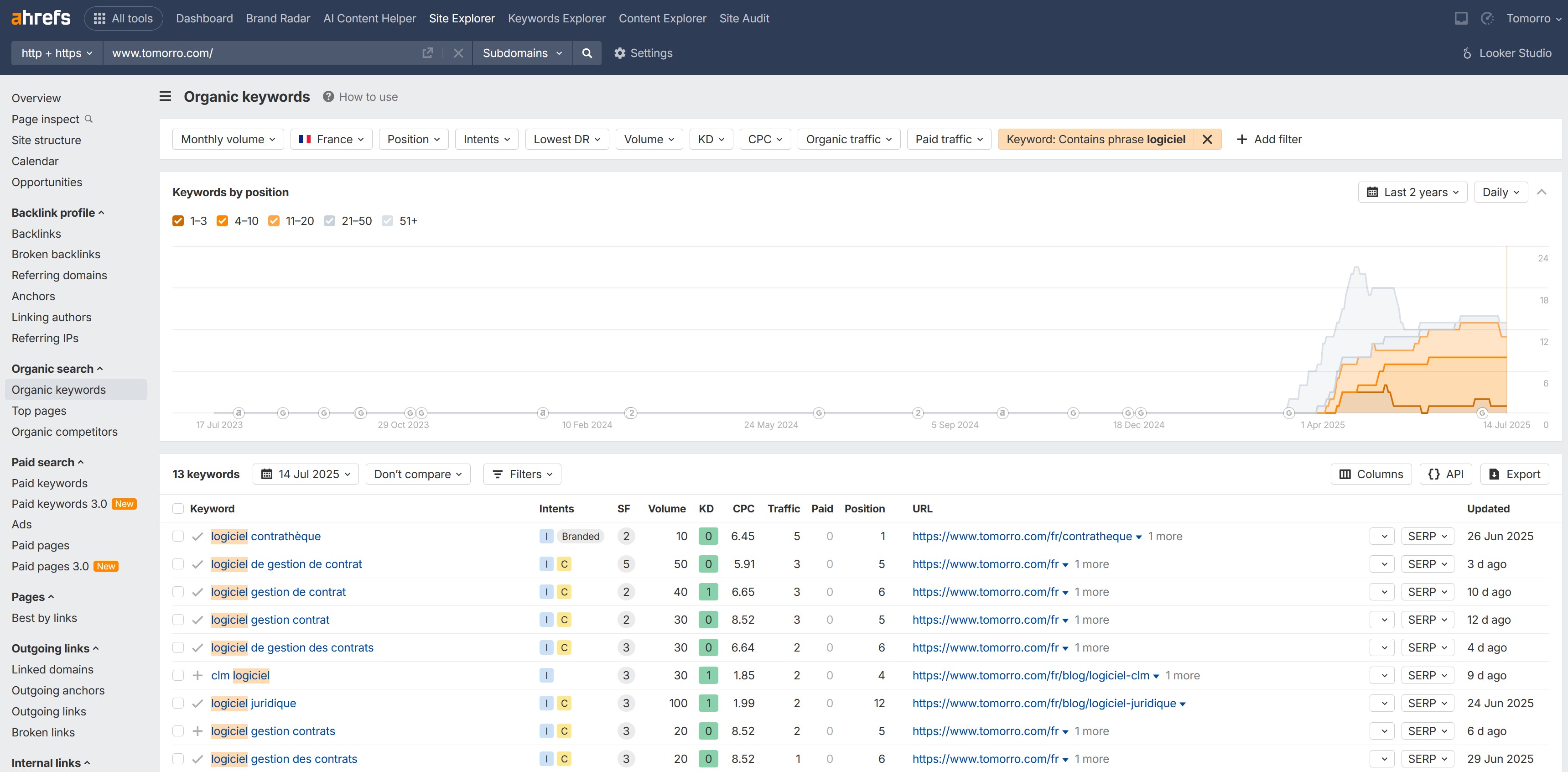Add logiciel gestion contrats to list
Screen dimensions: 1568x772
click(197, 731)
